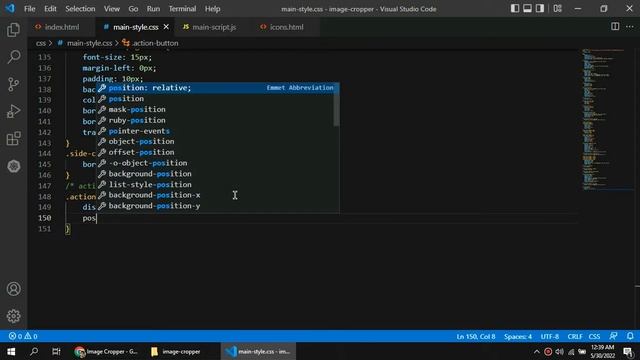Open the Manage gear icon
The height and width of the screenshot is (360, 640).
click(13, 316)
